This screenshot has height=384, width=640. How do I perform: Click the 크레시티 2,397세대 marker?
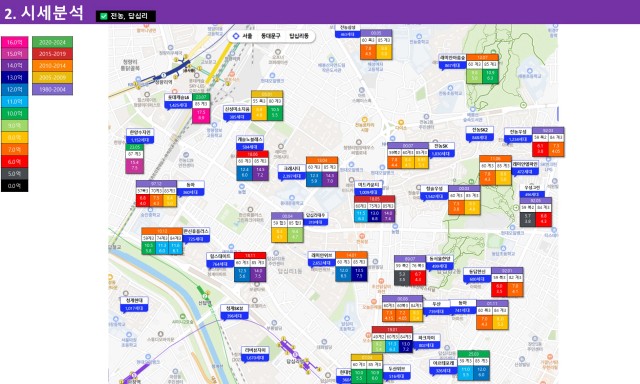pos(292,172)
